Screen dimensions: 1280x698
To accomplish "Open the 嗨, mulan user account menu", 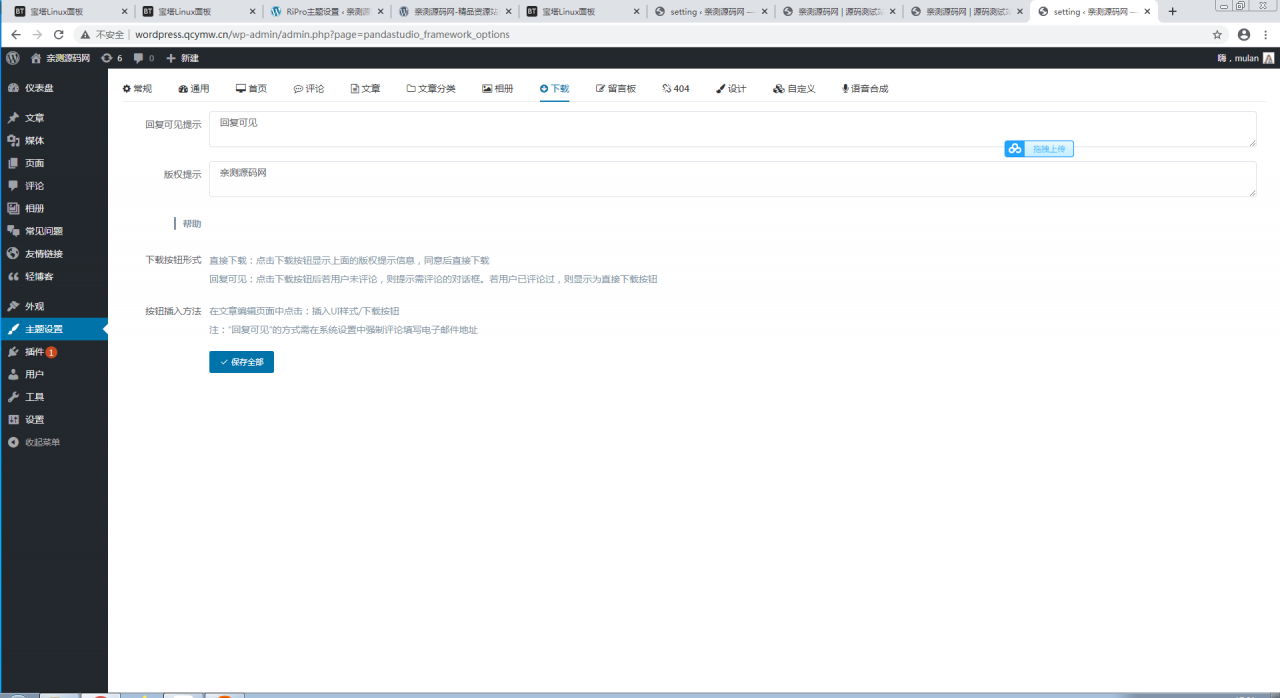I will [x=1245, y=58].
